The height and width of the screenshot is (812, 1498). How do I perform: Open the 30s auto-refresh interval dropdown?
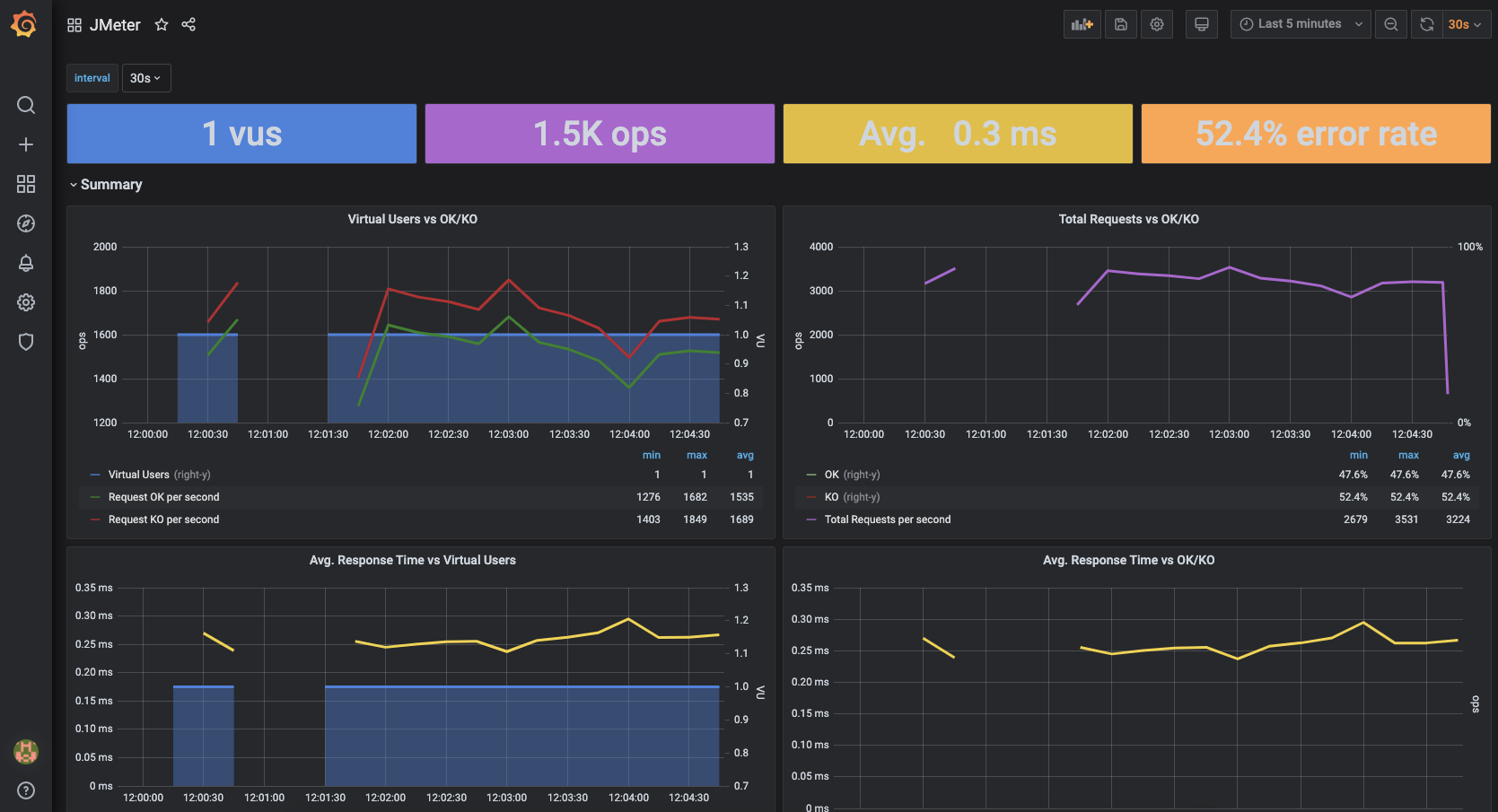1467,24
